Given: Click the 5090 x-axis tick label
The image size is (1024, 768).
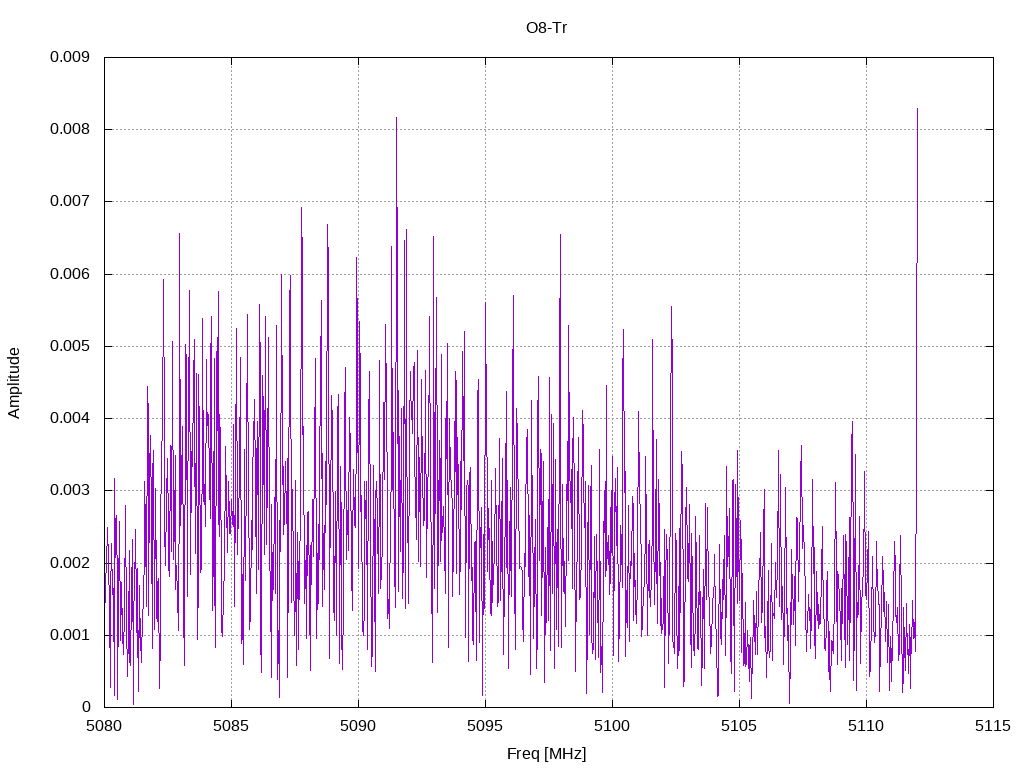Looking at the screenshot, I should [x=358, y=726].
